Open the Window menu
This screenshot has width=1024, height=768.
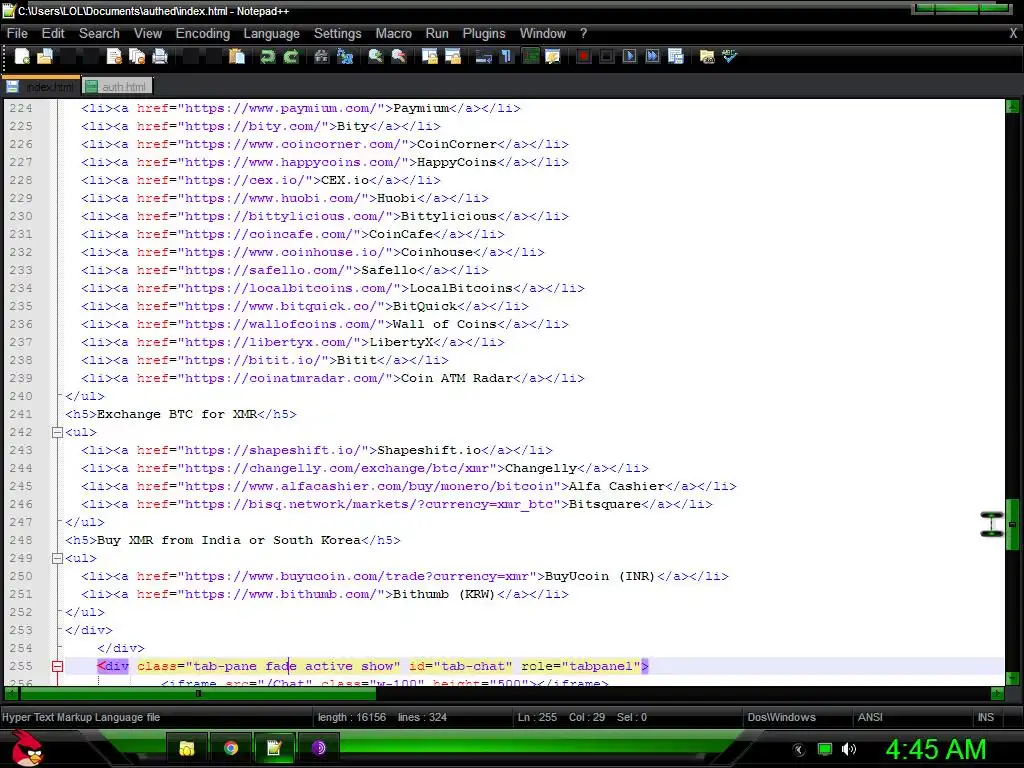[543, 33]
